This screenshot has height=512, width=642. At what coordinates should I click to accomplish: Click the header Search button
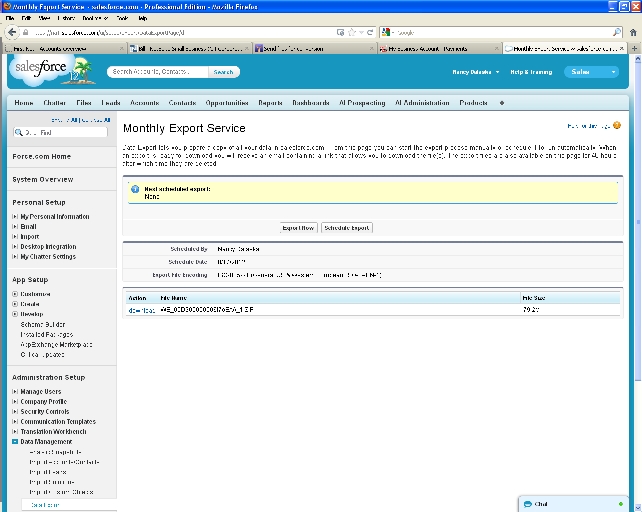[224, 72]
